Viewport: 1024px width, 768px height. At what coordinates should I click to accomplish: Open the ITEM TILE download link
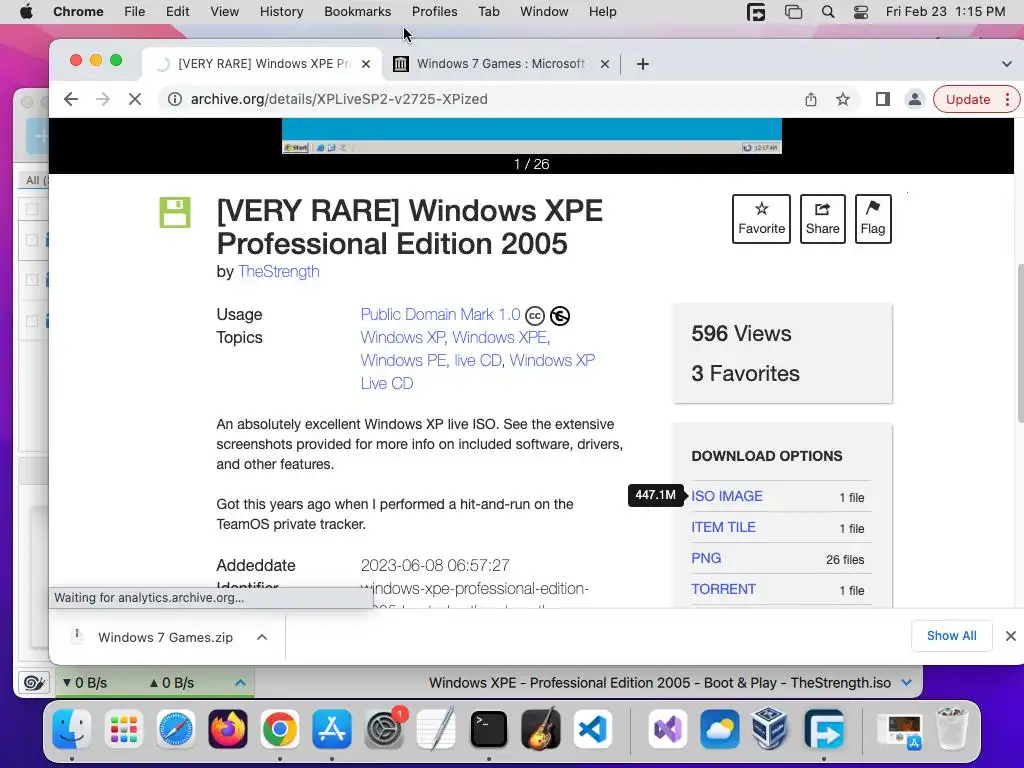click(723, 527)
